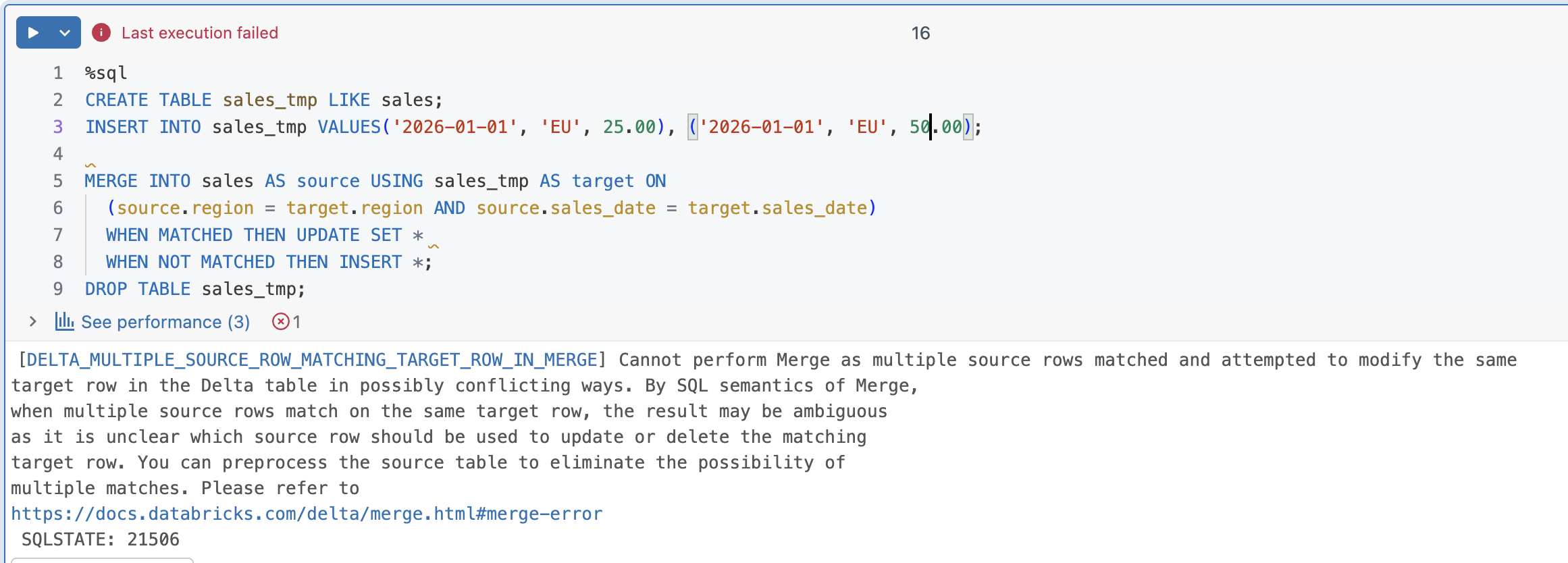Image resolution: width=1568 pixels, height=563 pixels.
Task: Open the run options dropdown chevron
Action: pyautogui.click(x=65, y=33)
